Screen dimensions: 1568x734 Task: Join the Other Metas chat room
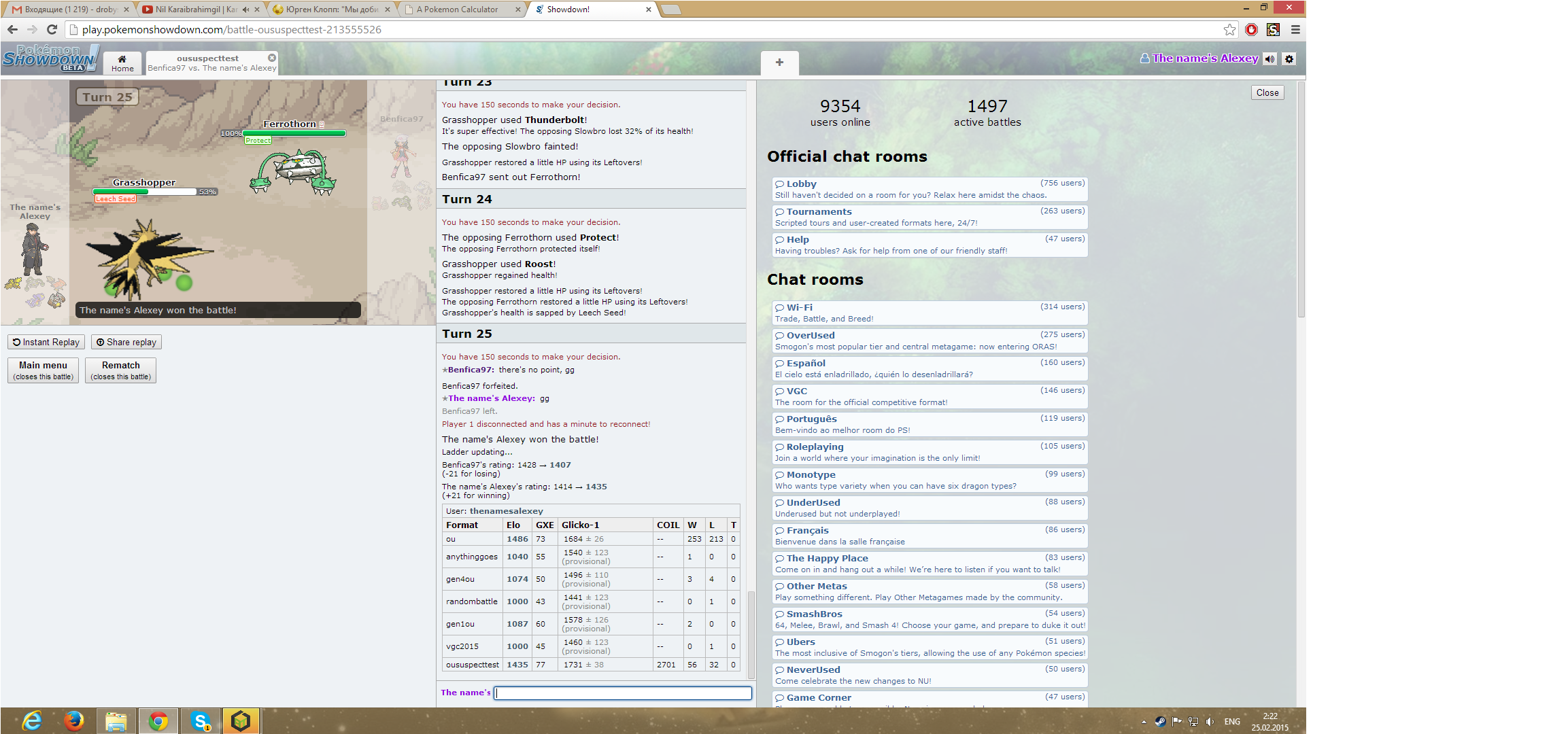point(930,592)
